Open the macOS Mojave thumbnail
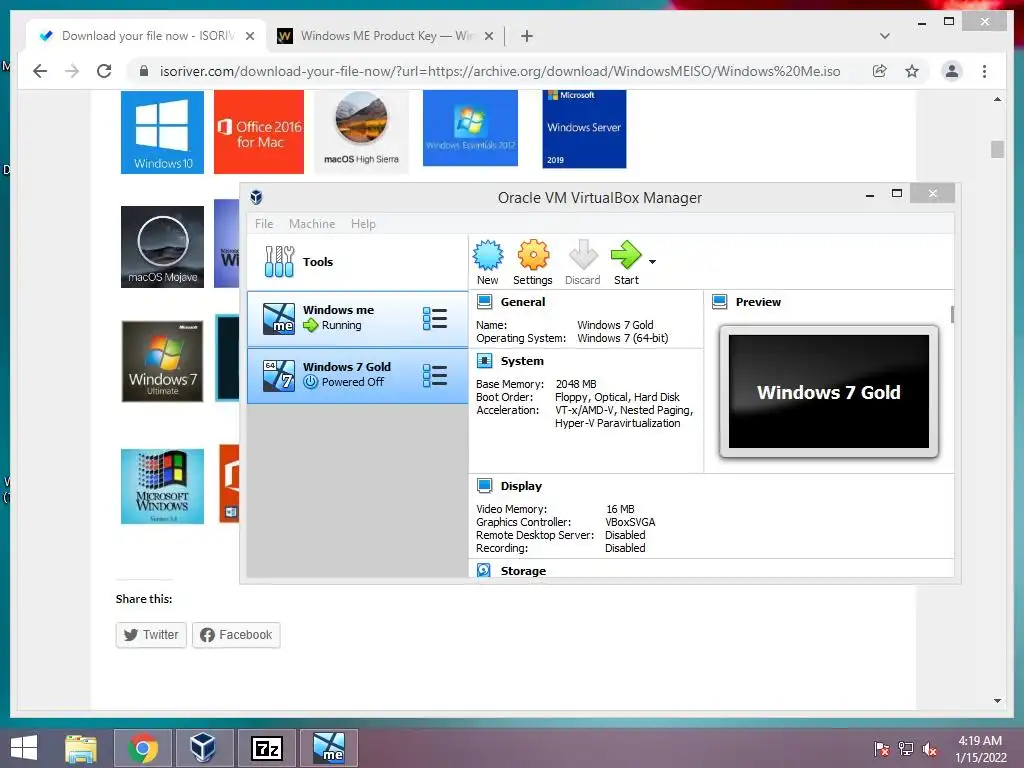1024x768 pixels. tap(163, 247)
